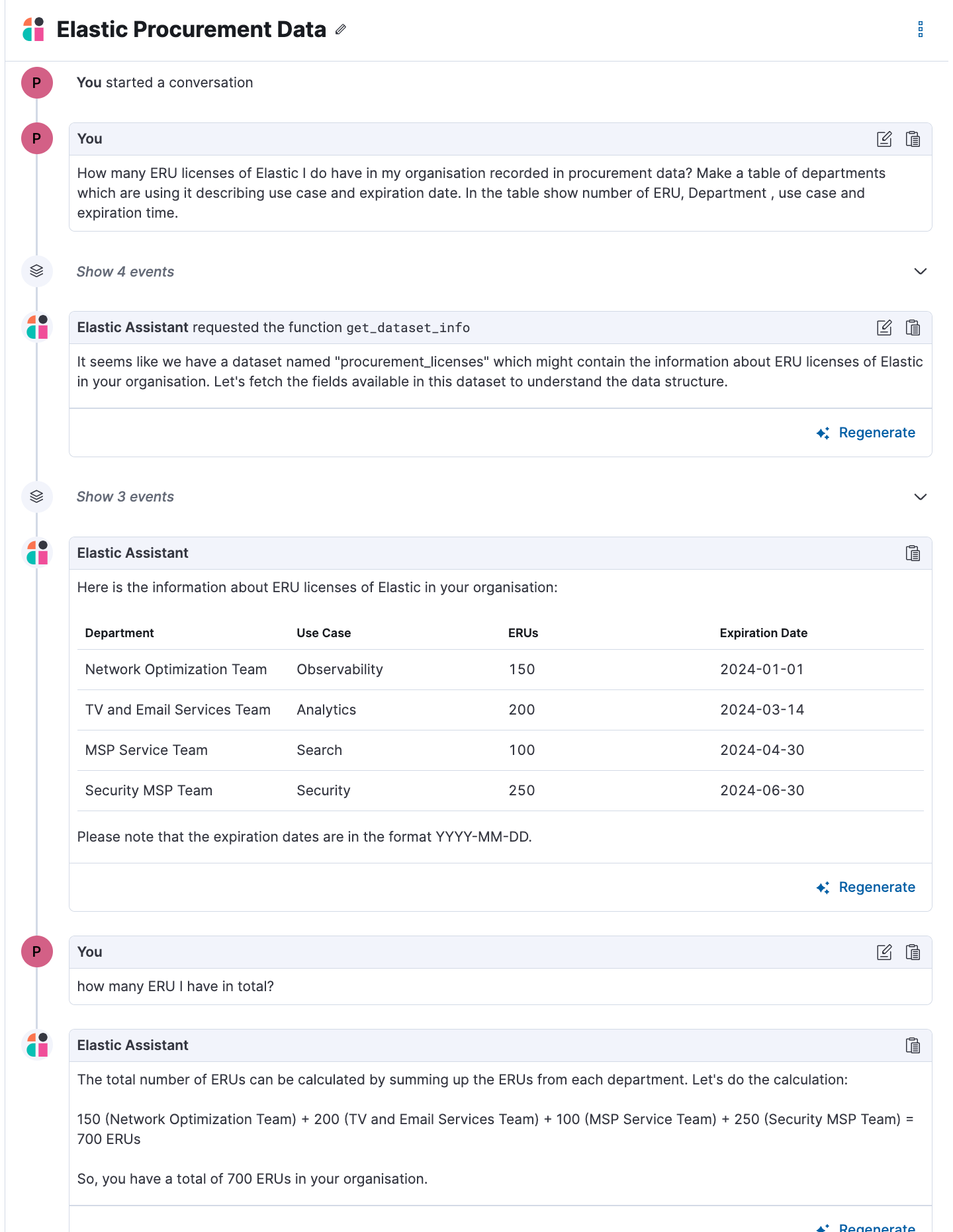This screenshot has width=953, height=1232.
Task: Regenerate the get_dataset_info function response
Action: point(866,433)
